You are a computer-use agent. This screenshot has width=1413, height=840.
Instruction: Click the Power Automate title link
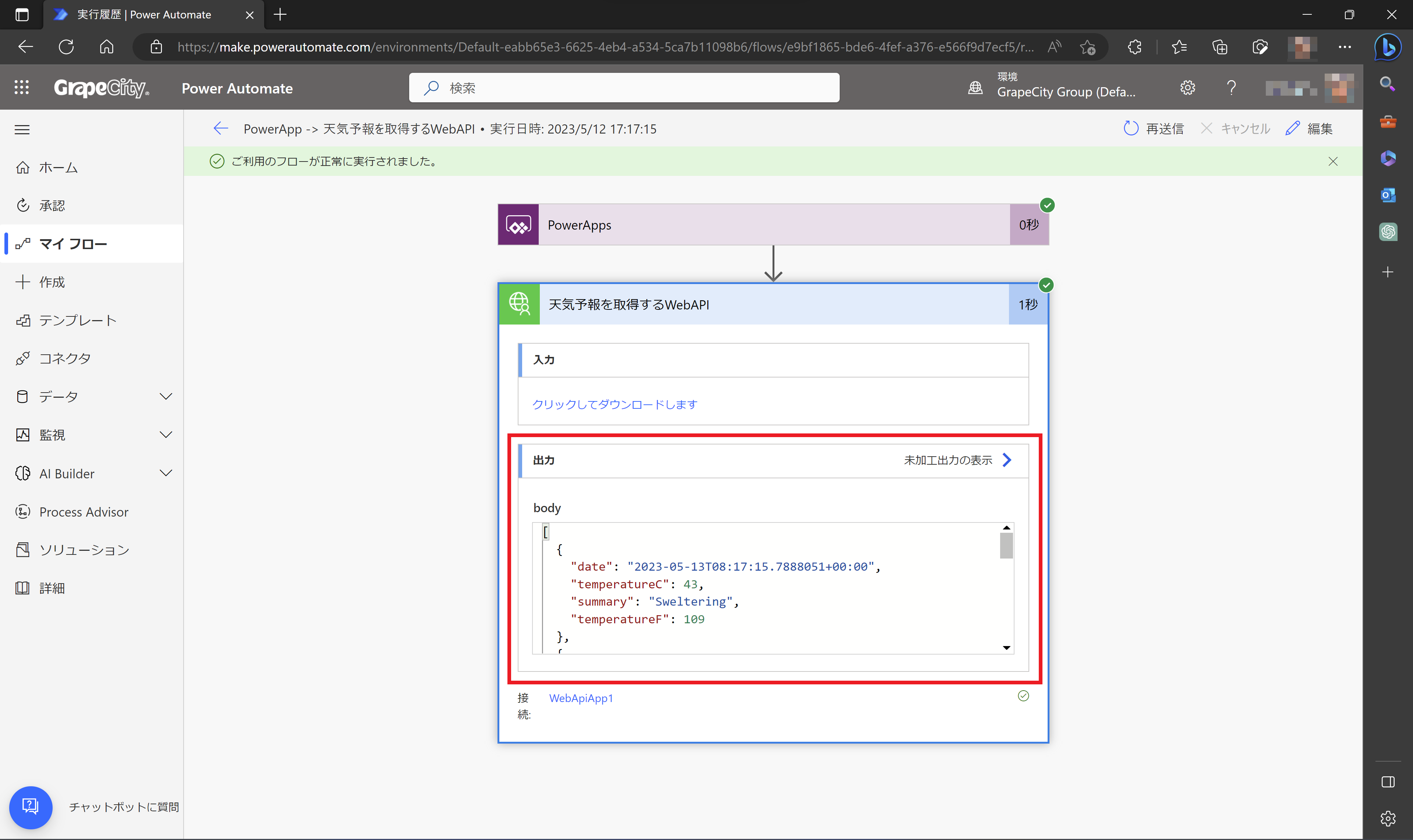point(237,88)
